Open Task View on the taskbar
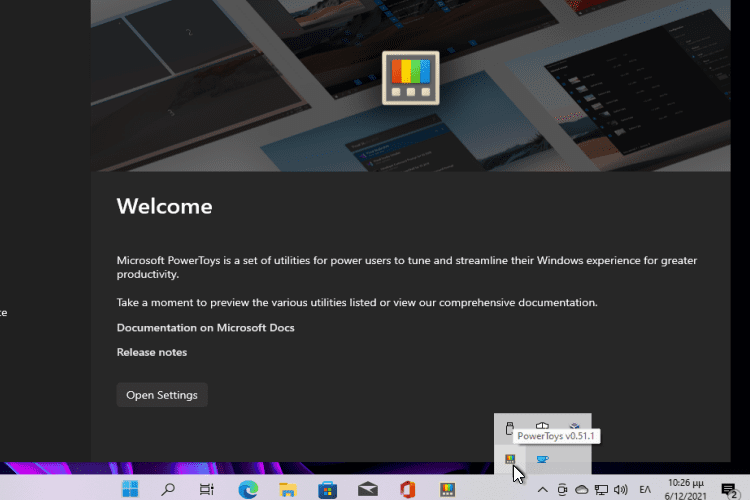Screen dimensions: 750x500 [207, 489]
